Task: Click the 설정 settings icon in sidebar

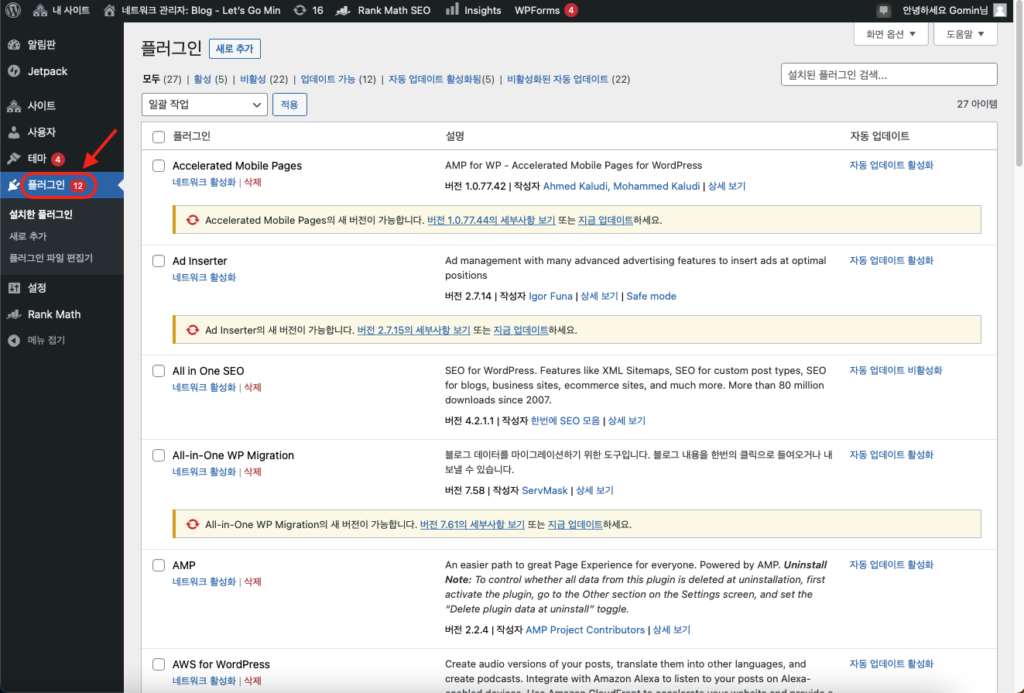Action: point(14,288)
